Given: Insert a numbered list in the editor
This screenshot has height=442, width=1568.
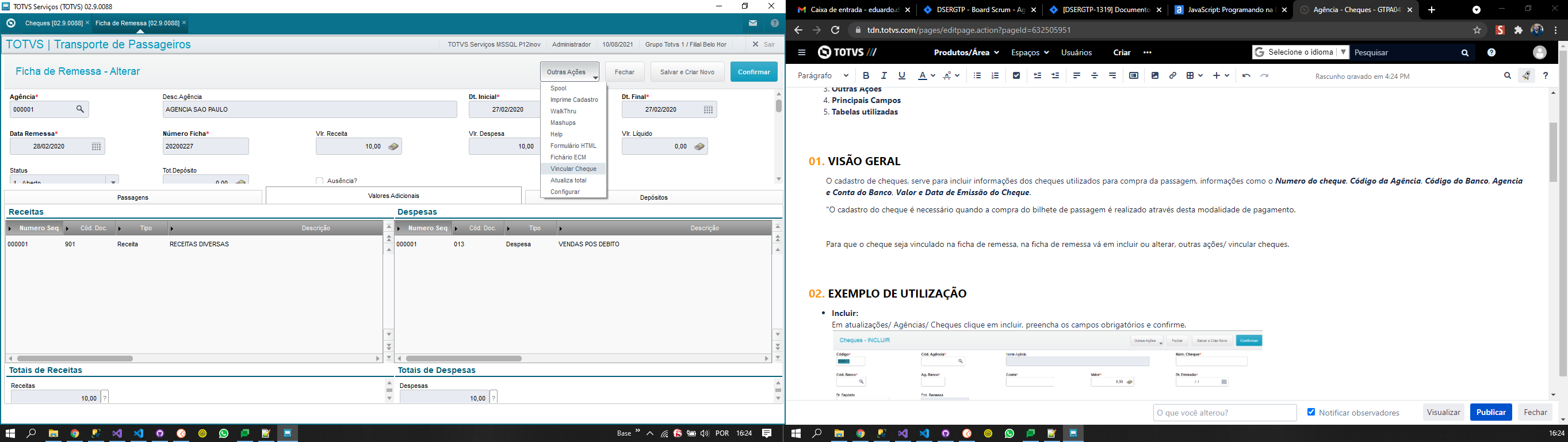Looking at the screenshot, I should 995,75.
